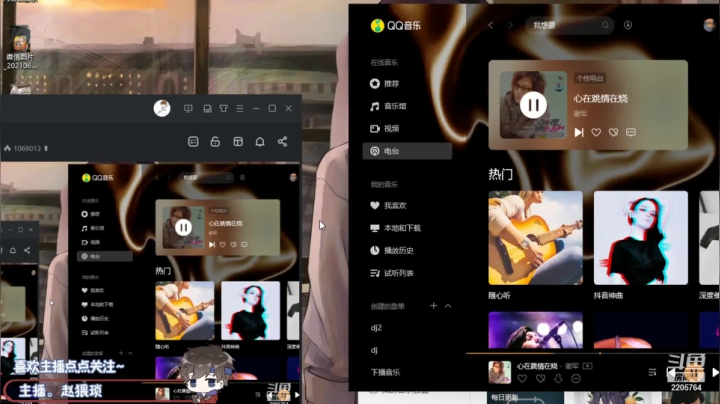This screenshot has height=404, width=720.
Task: Open the layout icon in streaming toolbar
Action: 238,141
